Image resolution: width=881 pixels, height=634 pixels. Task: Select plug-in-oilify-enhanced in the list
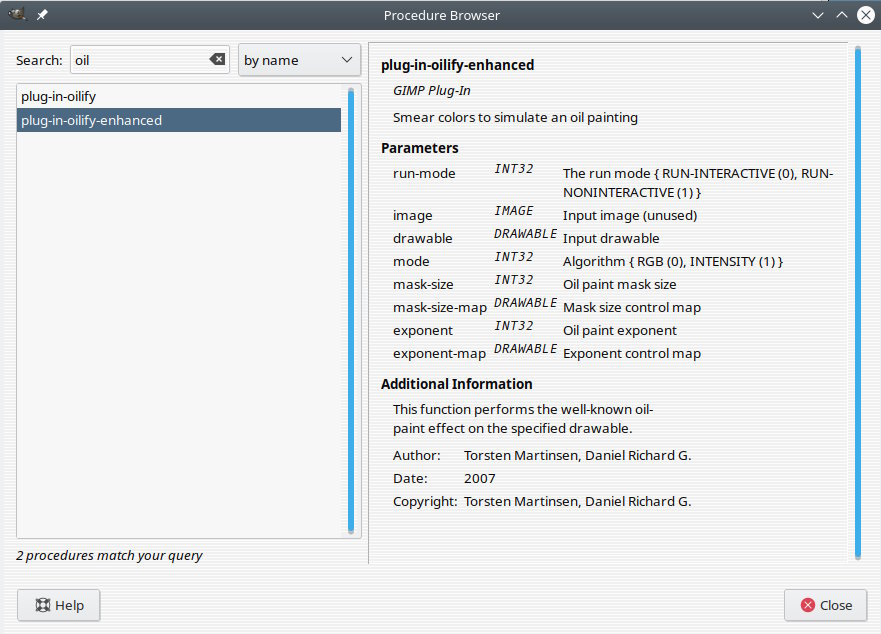[179, 120]
